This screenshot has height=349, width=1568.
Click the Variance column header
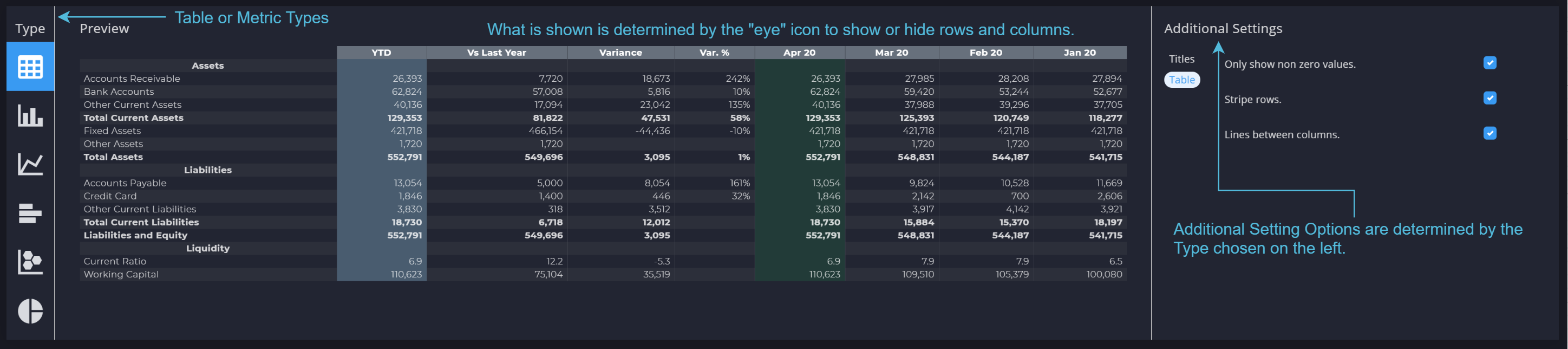(x=621, y=53)
